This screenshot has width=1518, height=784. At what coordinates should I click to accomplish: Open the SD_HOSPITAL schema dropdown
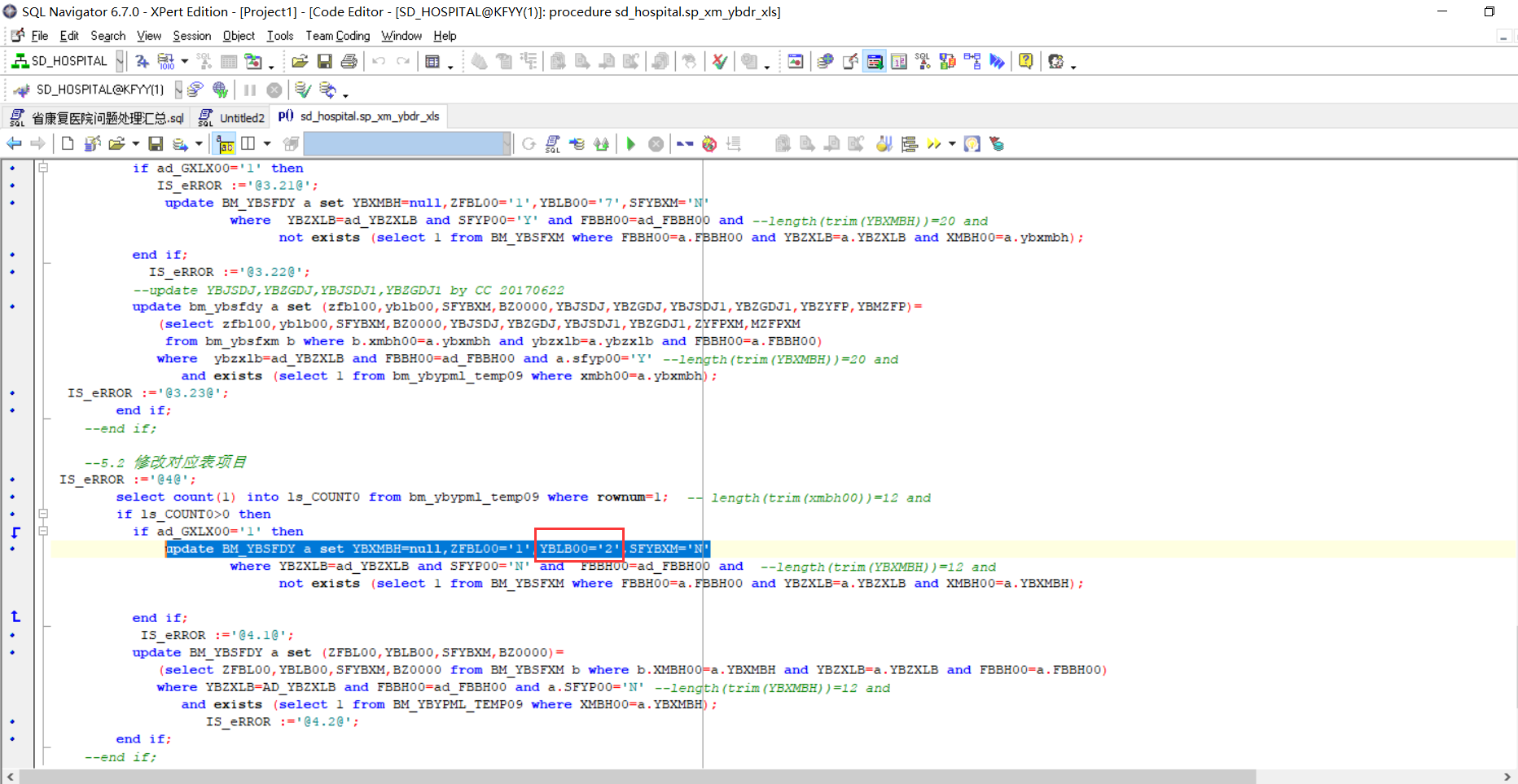[120, 62]
